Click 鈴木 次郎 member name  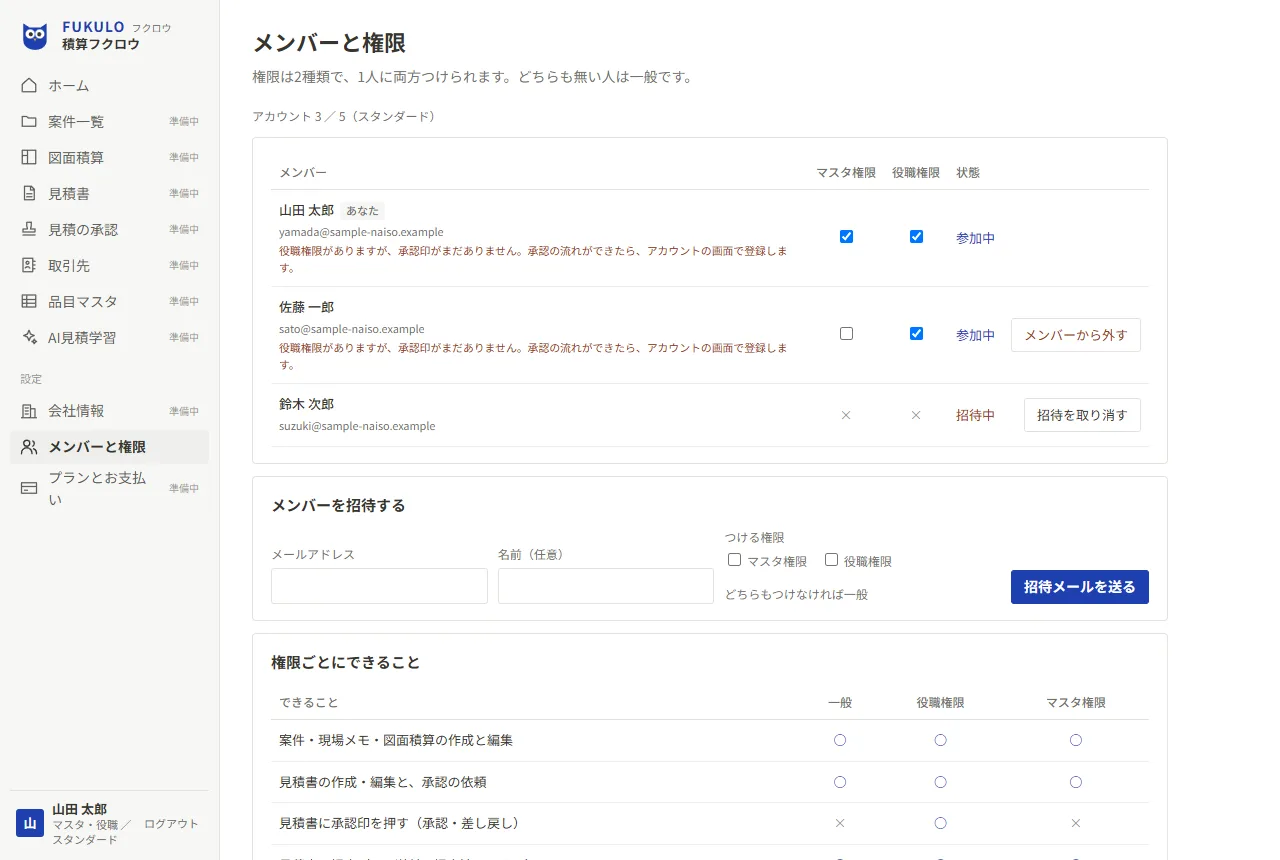pos(306,404)
